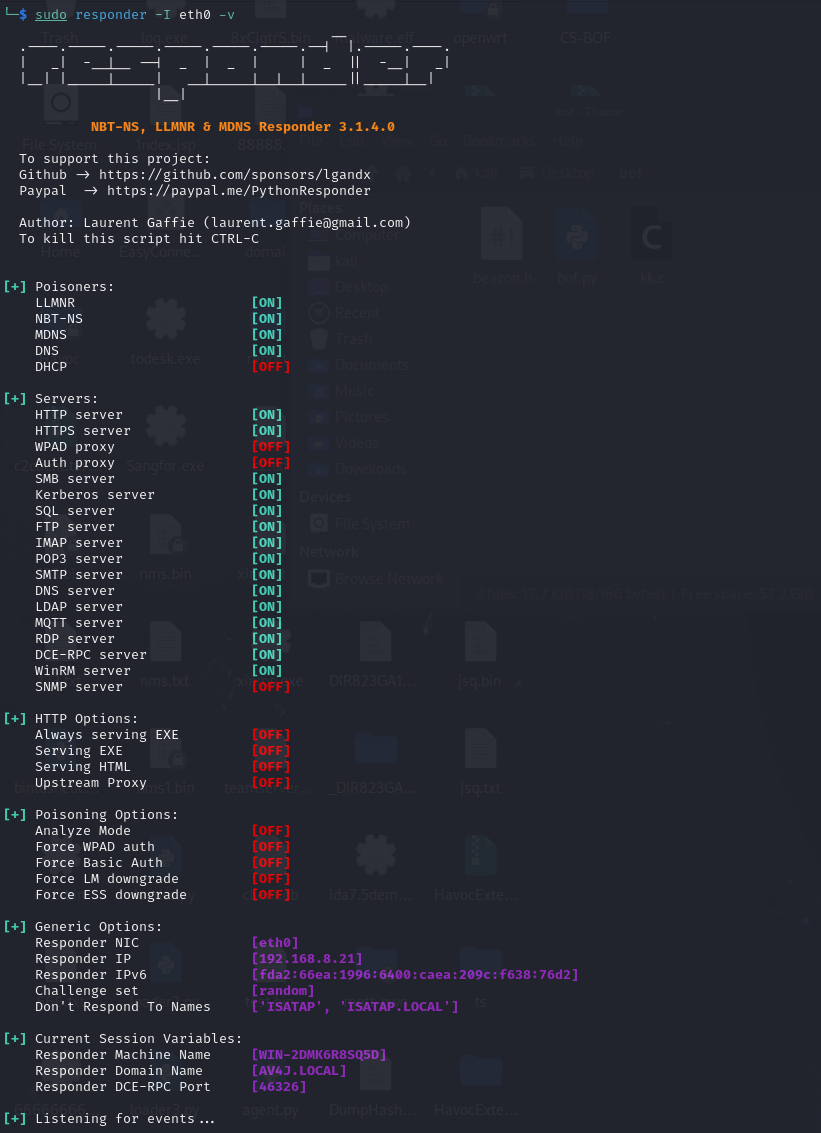
Task: Click the ISATAP names list value
Action: (355, 1007)
